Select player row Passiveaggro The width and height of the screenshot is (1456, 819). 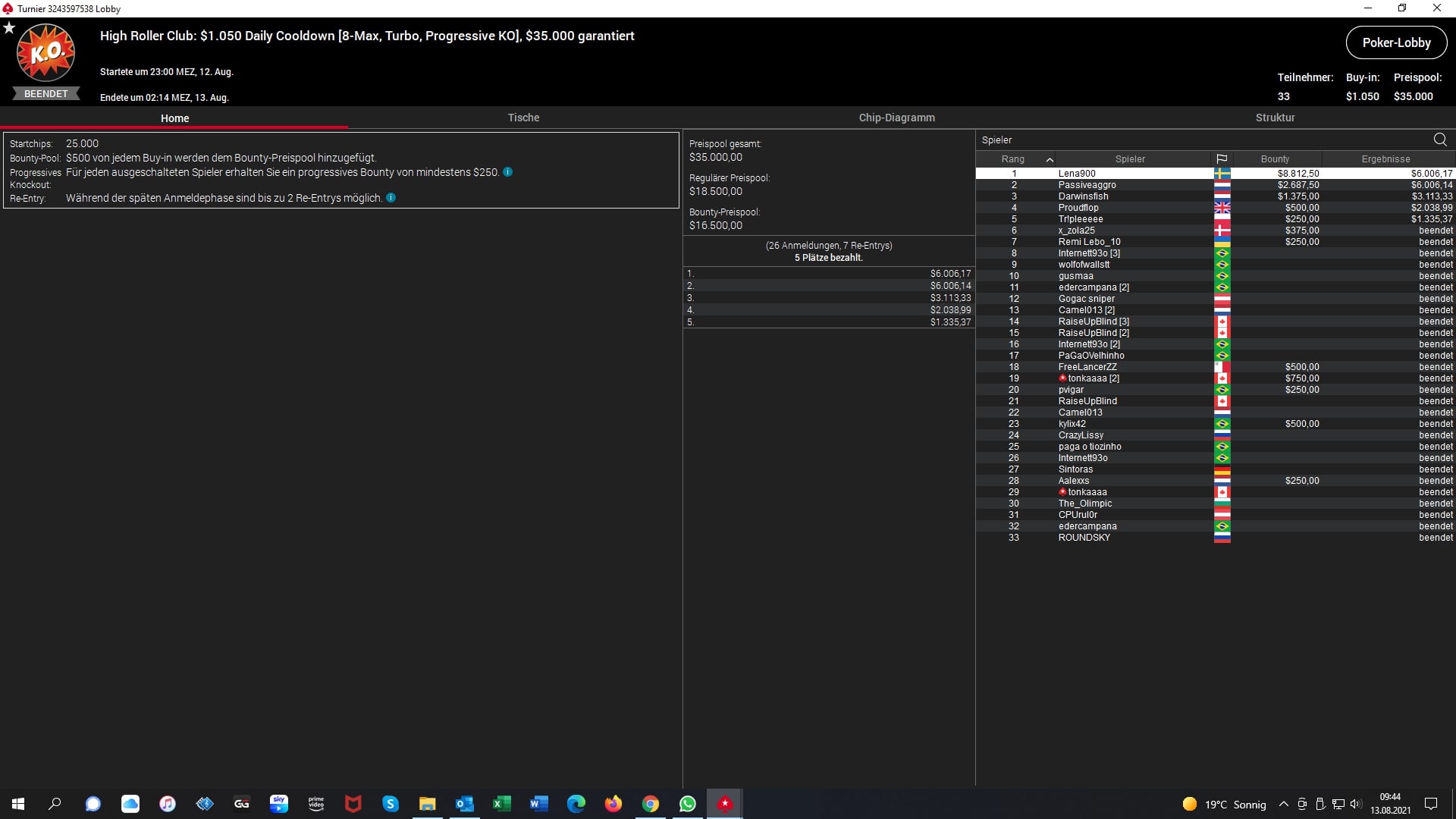click(x=1087, y=185)
